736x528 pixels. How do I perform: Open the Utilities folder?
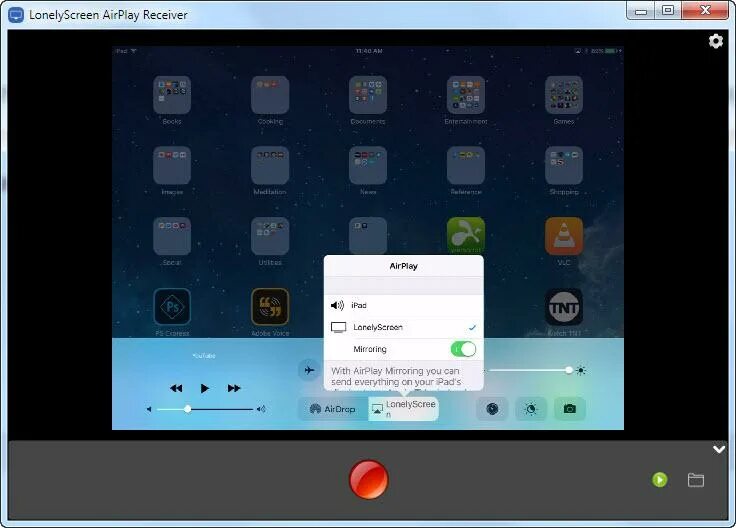(270, 236)
